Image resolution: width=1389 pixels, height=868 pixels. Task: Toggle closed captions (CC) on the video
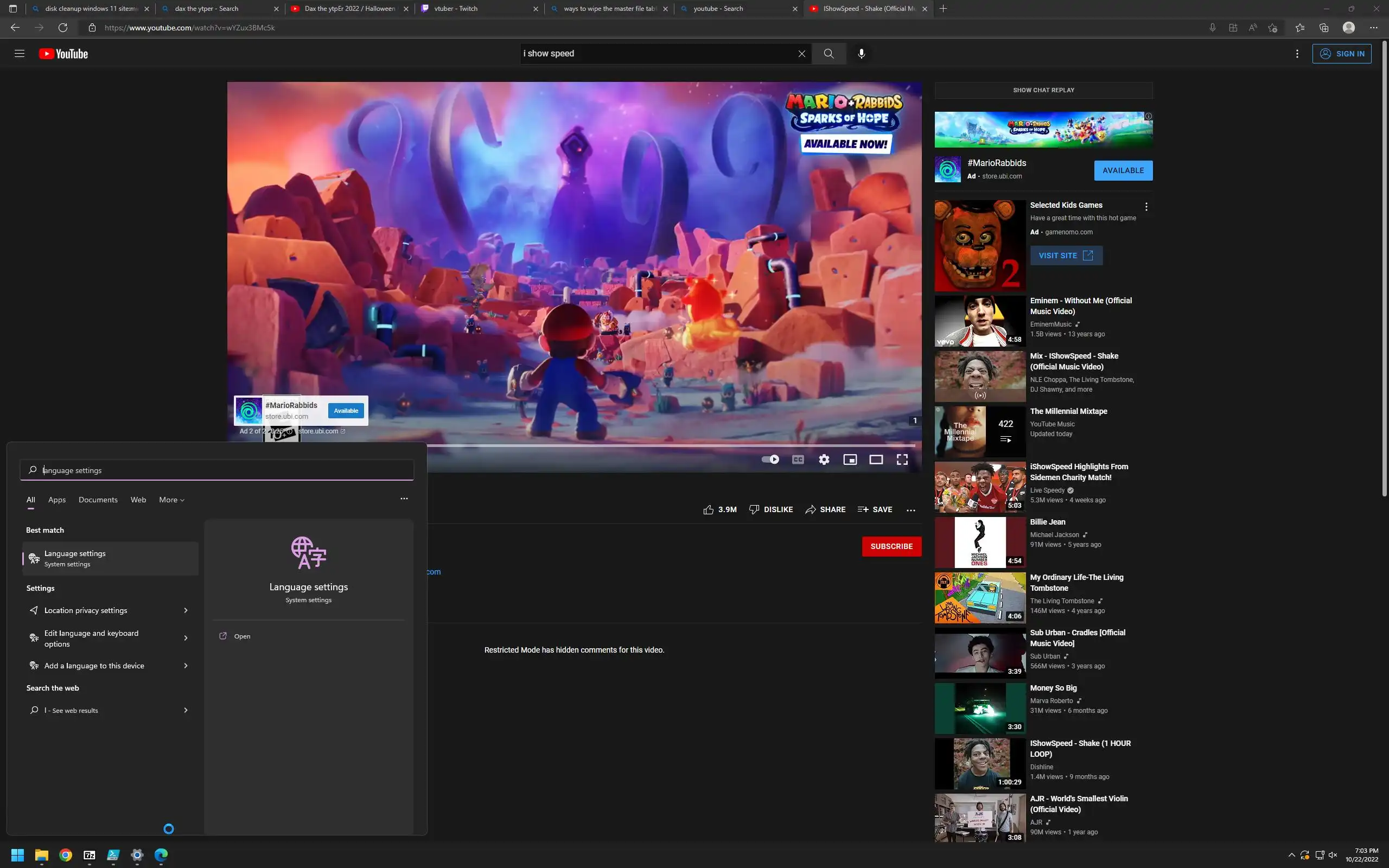coord(798,459)
